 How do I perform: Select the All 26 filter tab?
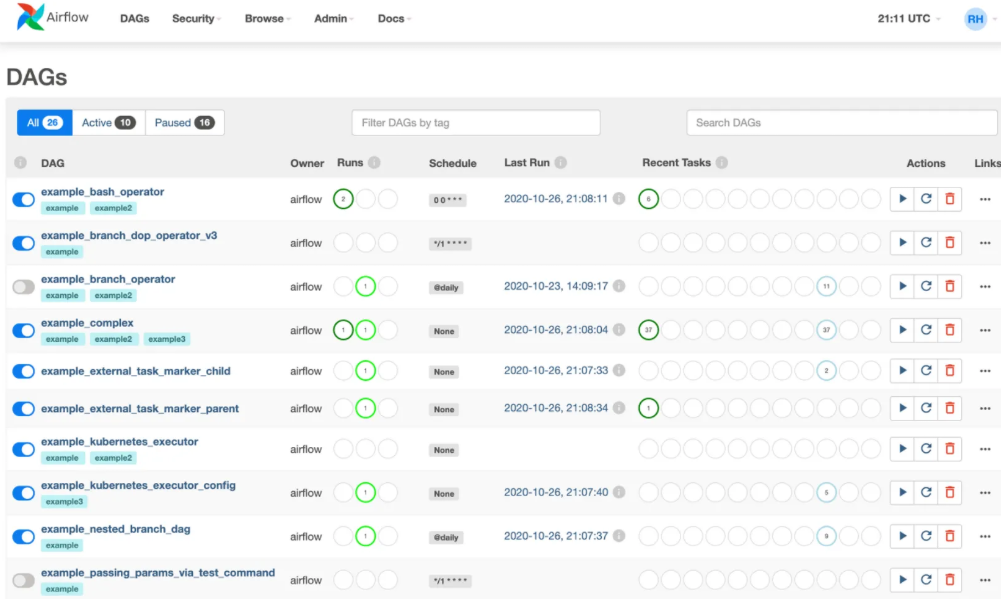[45, 123]
